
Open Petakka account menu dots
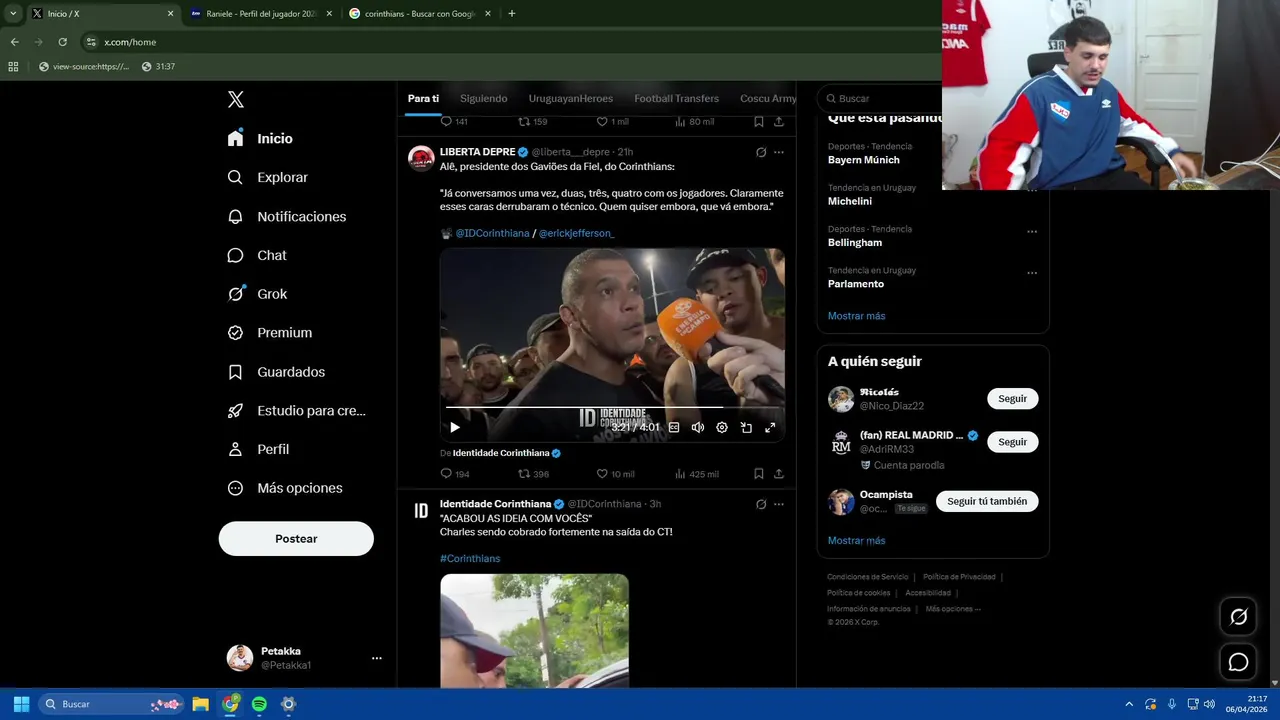(377, 658)
